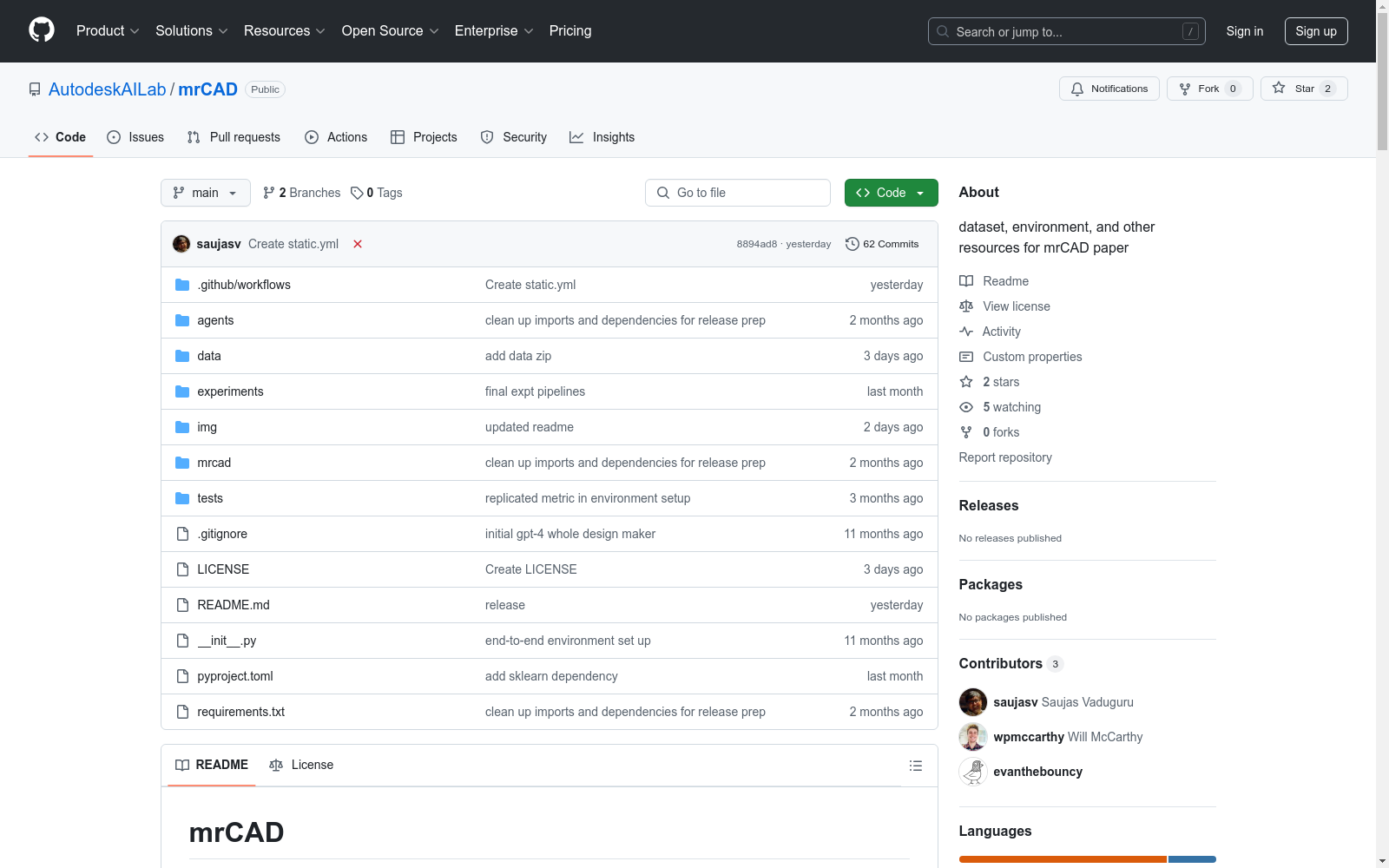Click the Go to file input
Screen dimensions: 1389x868
point(738,193)
